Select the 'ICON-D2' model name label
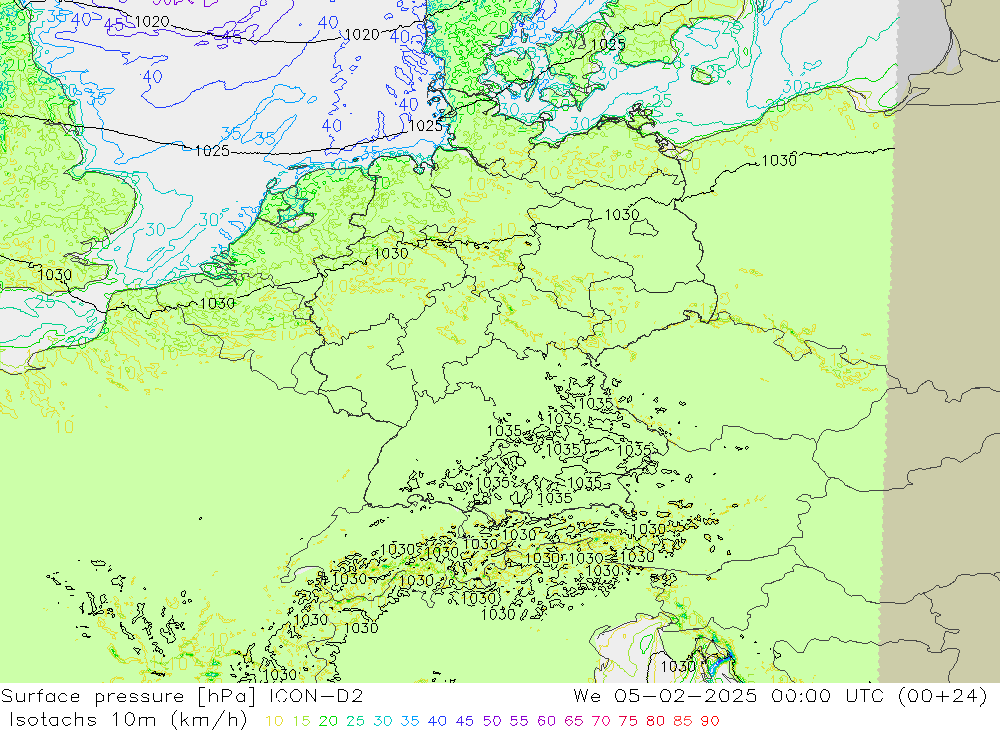Image resolution: width=1000 pixels, height=733 pixels. tap(316, 696)
